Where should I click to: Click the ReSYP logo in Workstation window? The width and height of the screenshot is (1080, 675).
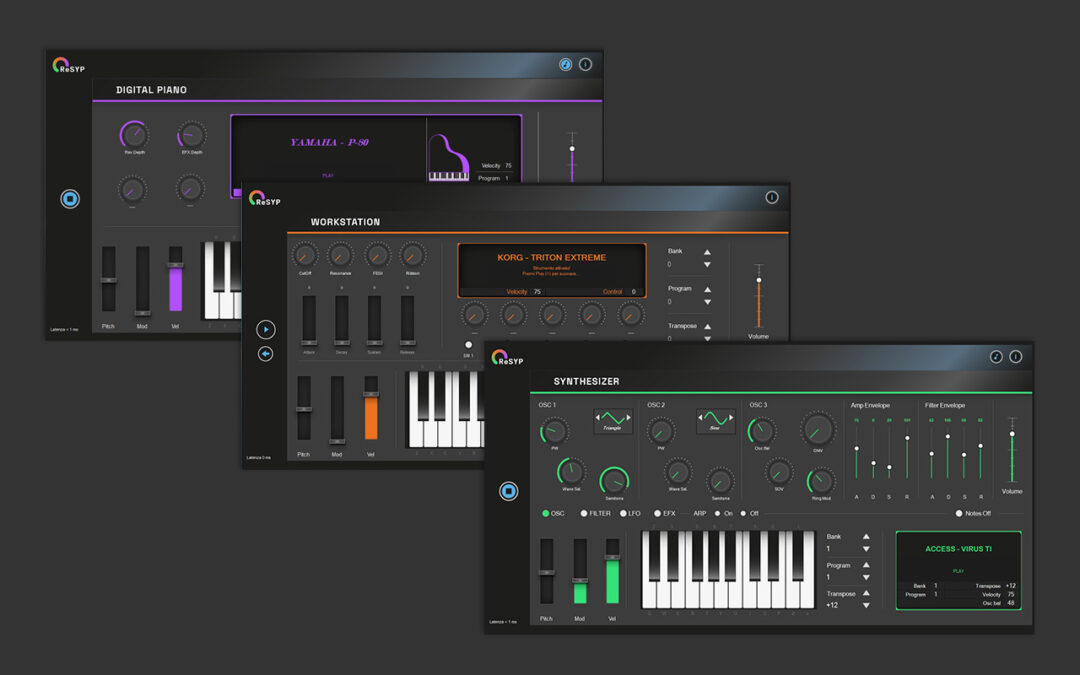(x=265, y=198)
